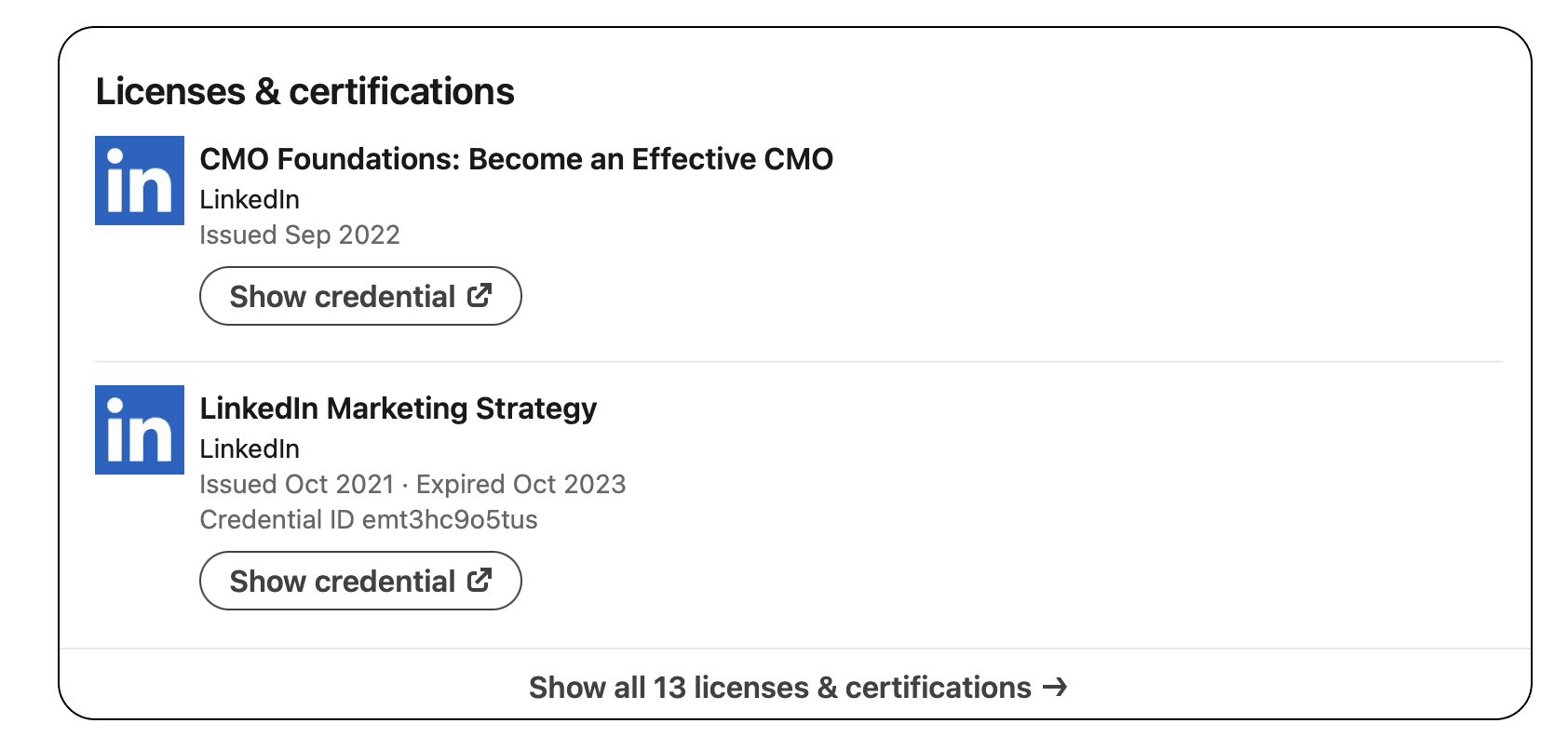Open the CMO Foundations: Become an Effective CMO title
The height and width of the screenshot is (750, 1568).
click(516, 159)
